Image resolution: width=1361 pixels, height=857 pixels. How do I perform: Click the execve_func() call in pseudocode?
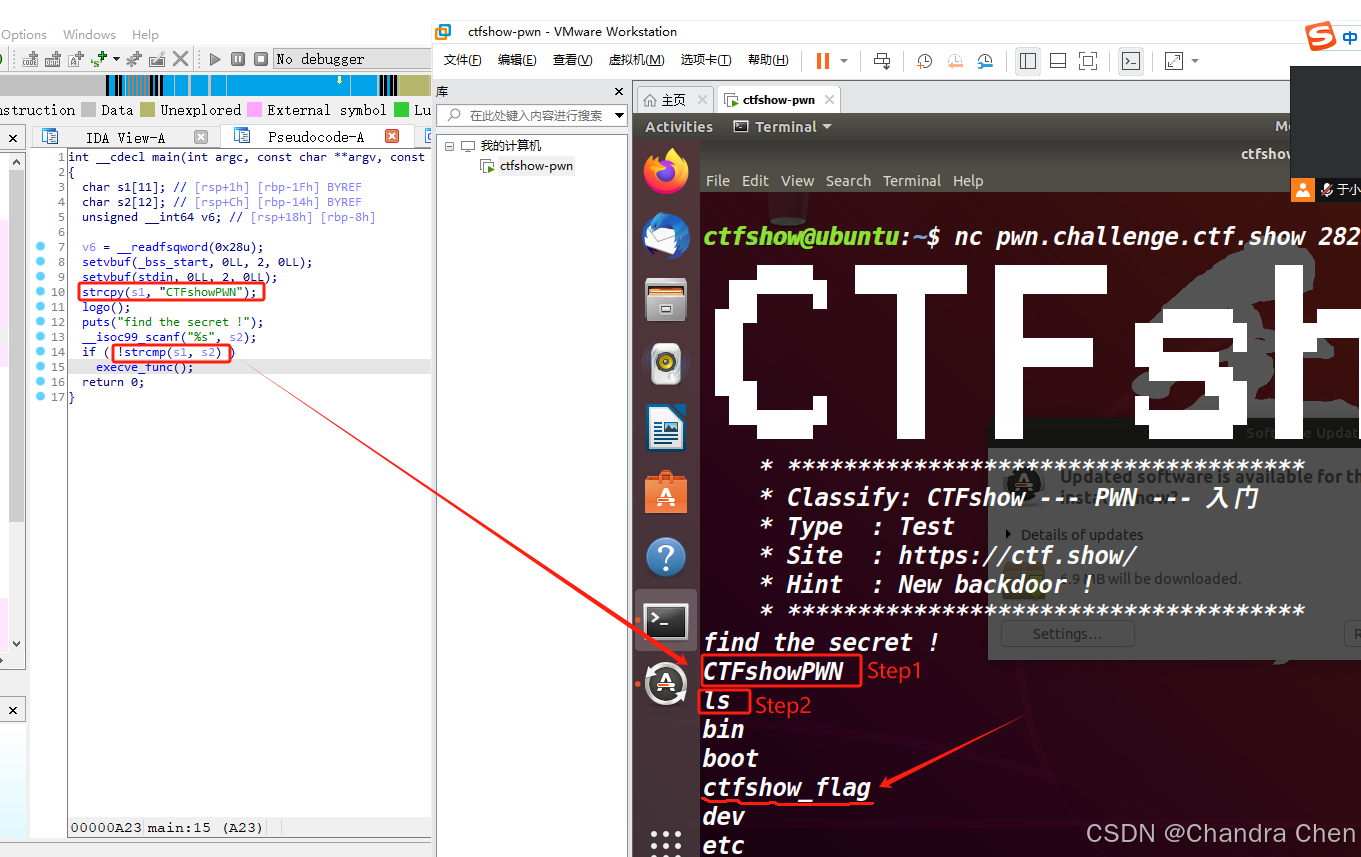pyautogui.click(x=144, y=367)
